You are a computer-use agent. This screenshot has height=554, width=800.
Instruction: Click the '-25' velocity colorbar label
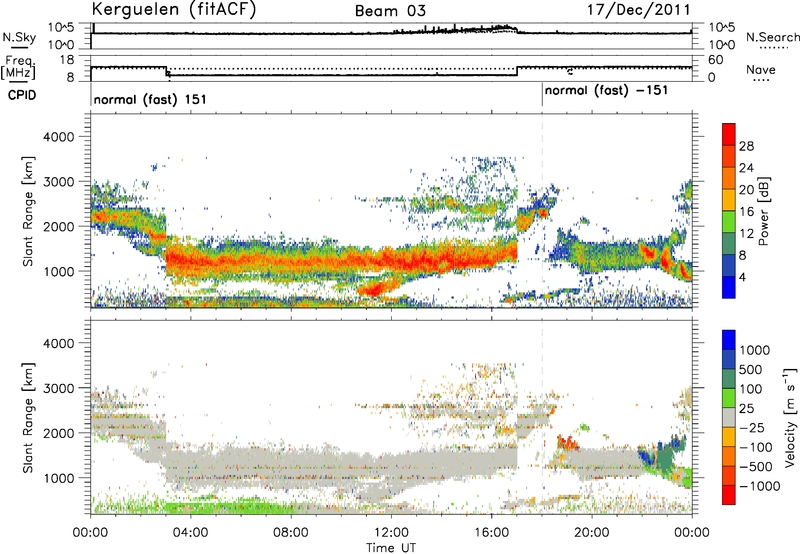(752, 427)
